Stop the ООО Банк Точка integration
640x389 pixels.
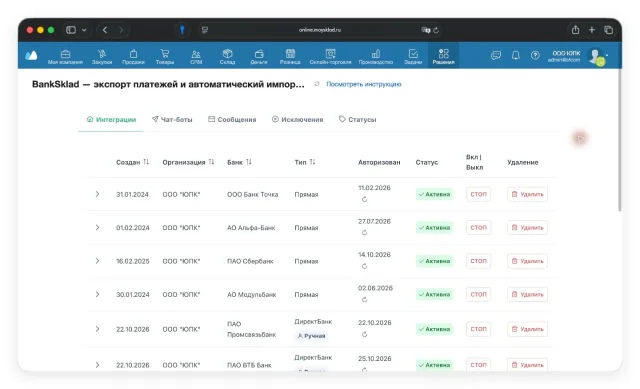tap(478, 194)
